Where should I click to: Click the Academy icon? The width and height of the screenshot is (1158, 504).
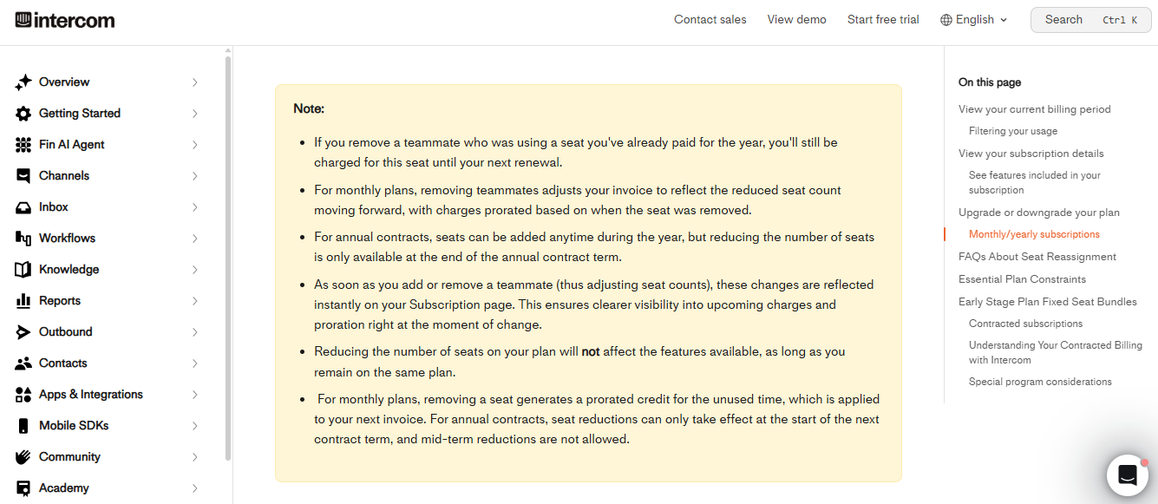[24, 488]
